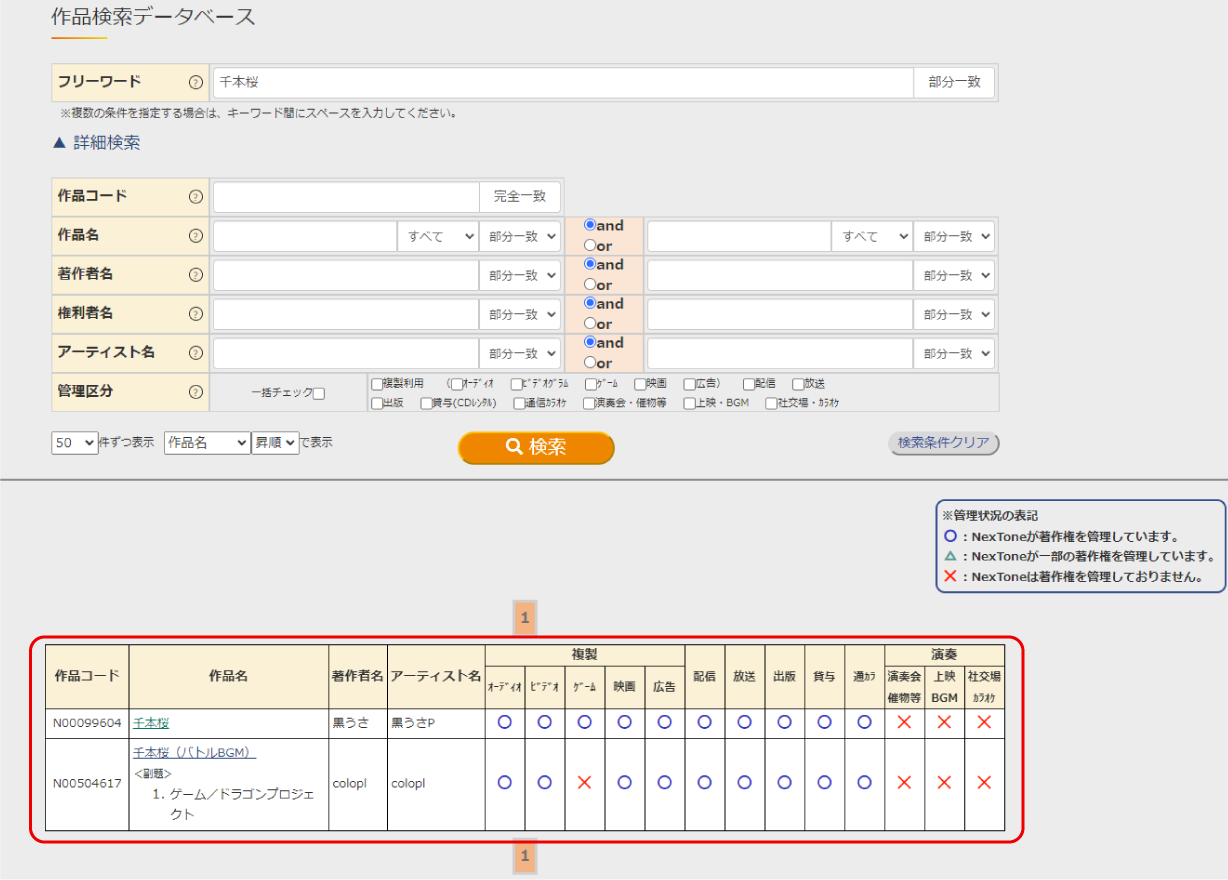Viewport: 1228px width, 880px height.
Task: Check the ゲーム checkbox in 管理区分
Action: (x=591, y=383)
